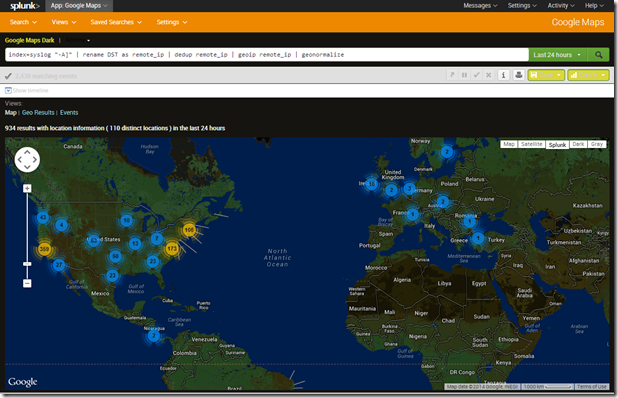
Task: Click the blue 50 cluster marker
Action: [x=115, y=256]
